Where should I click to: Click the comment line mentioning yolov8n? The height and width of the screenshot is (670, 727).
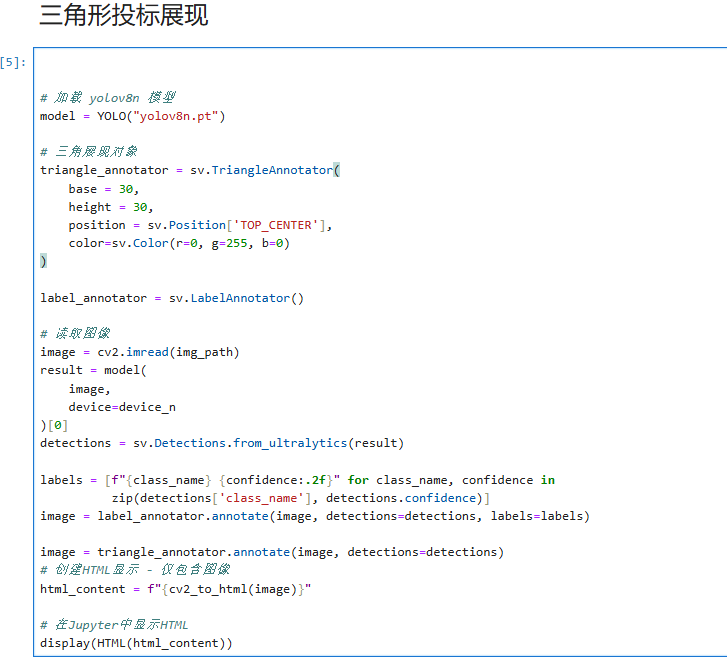[x=108, y=97]
